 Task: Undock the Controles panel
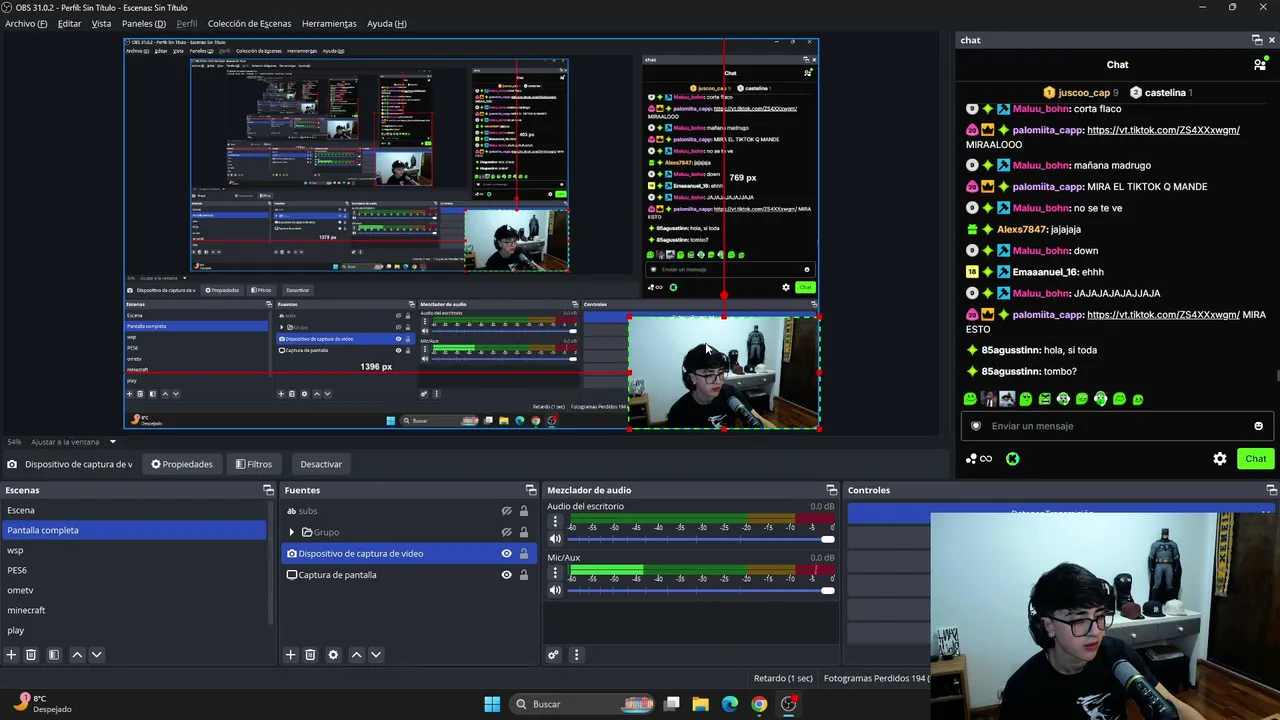[x=1272, y=490]
